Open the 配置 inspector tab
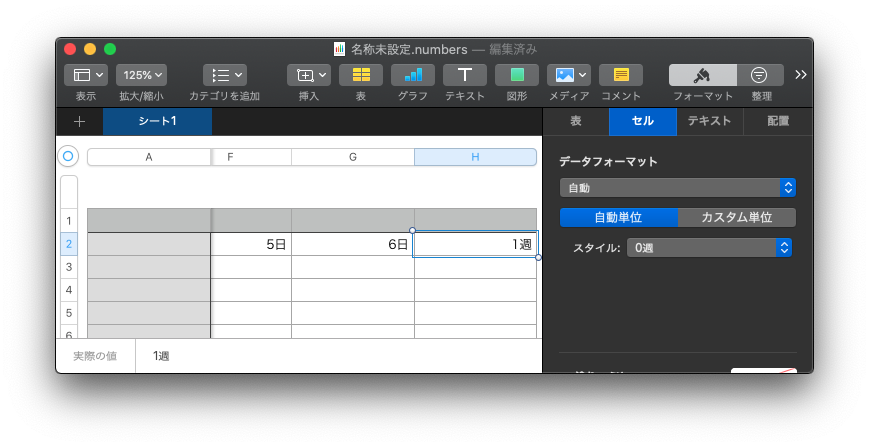This screenshot has width=869, height=447. (x=777, y=121)
